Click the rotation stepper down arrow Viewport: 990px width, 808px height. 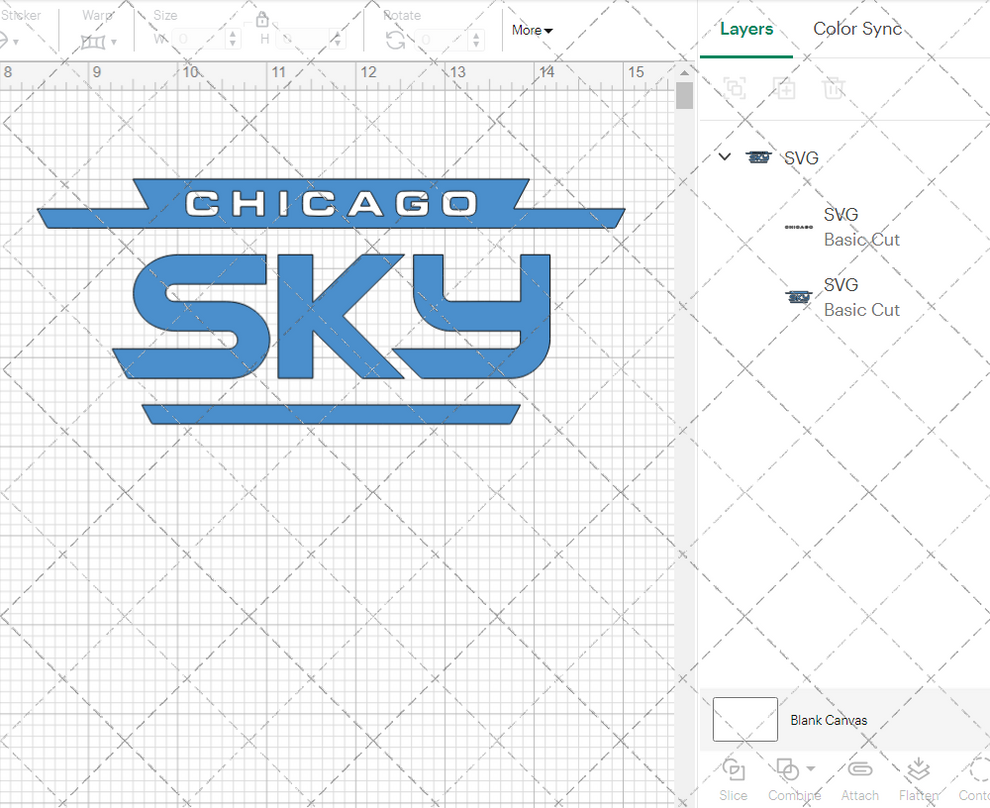tap(476, 45)
